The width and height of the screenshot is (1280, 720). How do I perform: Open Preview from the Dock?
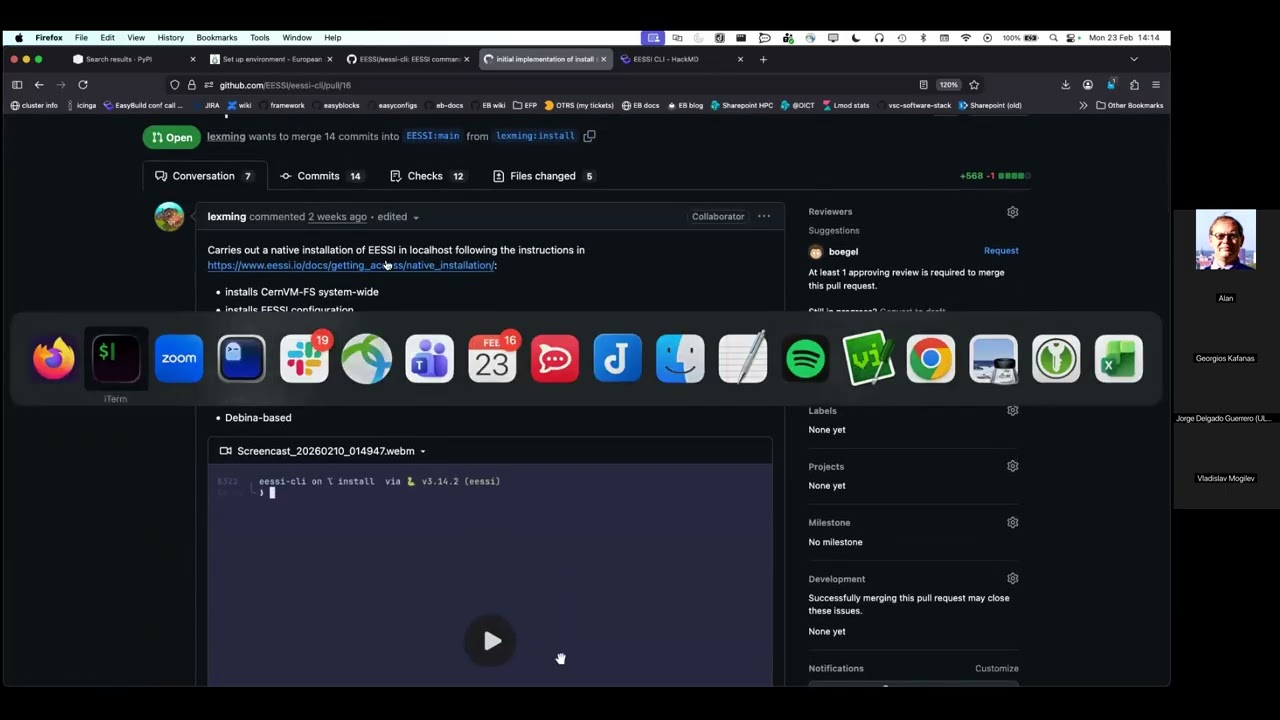pyautogui.click(x=994, y=359)
